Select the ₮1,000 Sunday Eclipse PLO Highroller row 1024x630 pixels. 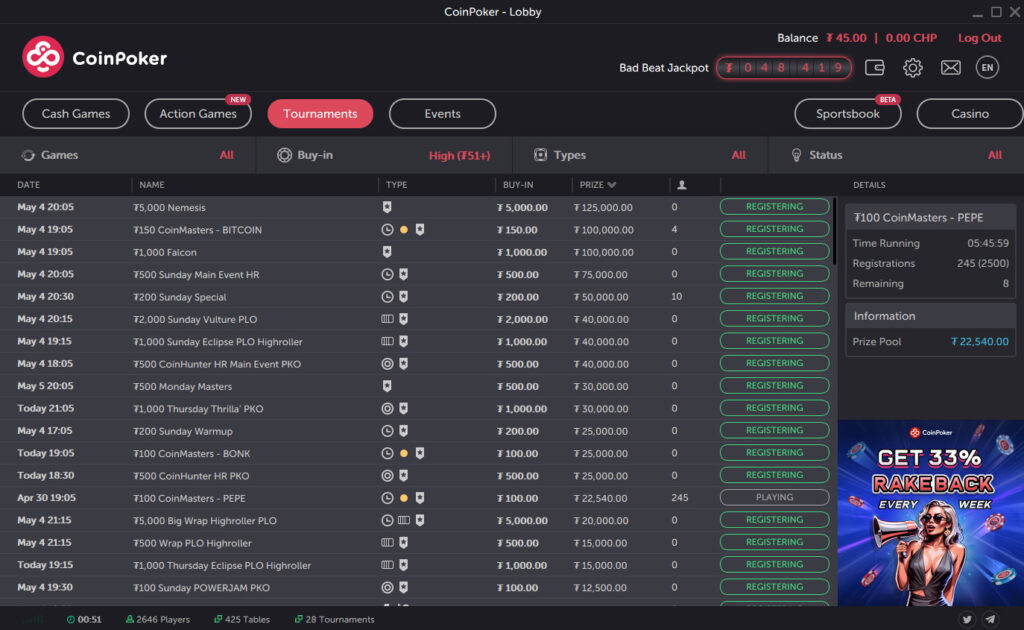tap(416, 341)
